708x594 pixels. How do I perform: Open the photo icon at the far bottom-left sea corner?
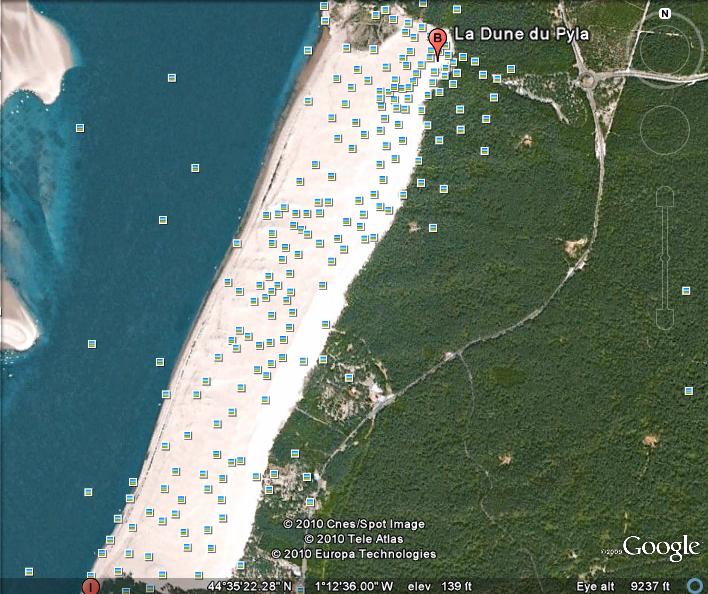pos(29,571)
